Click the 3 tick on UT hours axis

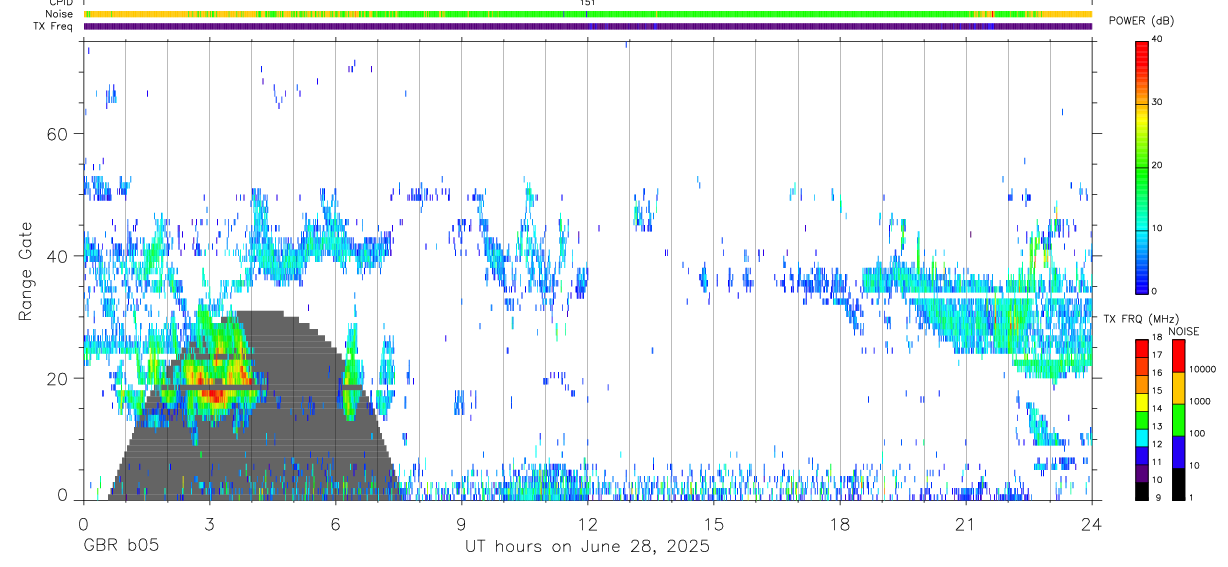pos(209,523)
